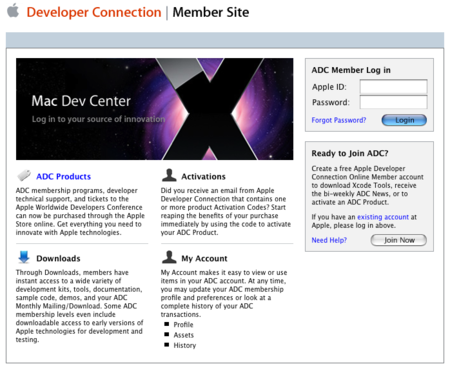Follow the existing account link

point(383,217)
